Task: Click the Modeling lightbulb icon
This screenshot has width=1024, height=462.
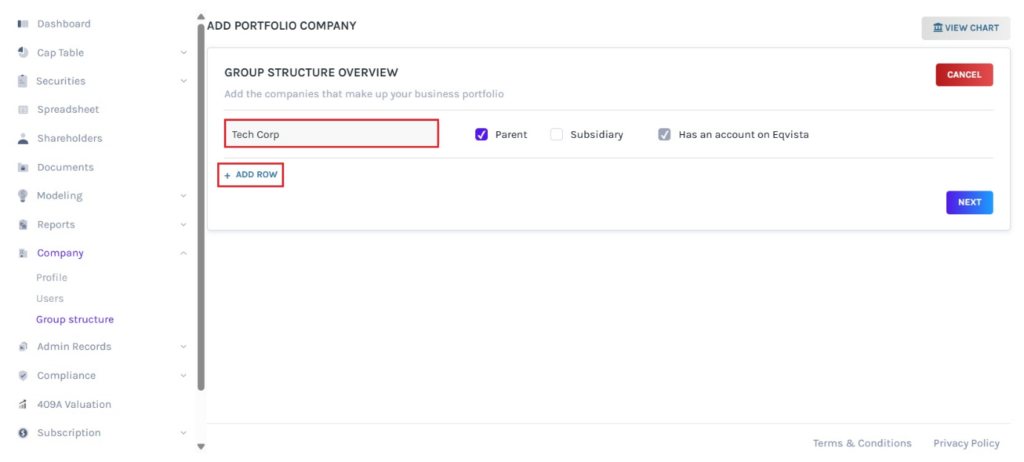Action: click(x=22, y=196)
